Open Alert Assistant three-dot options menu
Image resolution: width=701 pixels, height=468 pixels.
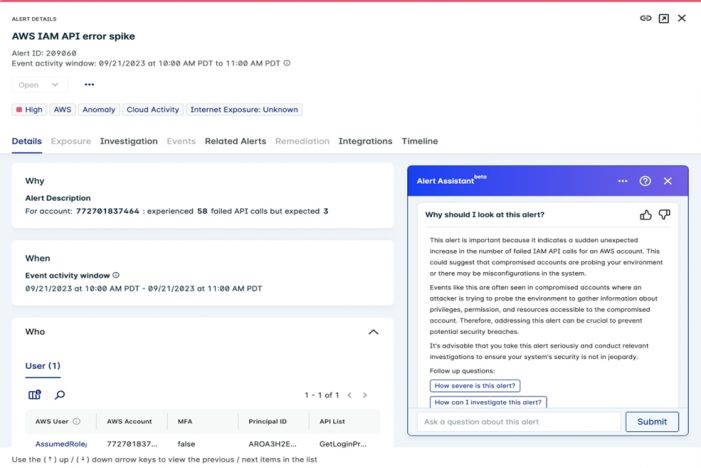(623, 181)
